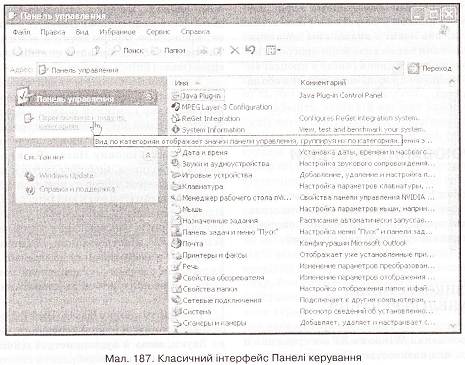Open the Мышь icon
This screenshot has width=465, height=365.
click(176, 209)
